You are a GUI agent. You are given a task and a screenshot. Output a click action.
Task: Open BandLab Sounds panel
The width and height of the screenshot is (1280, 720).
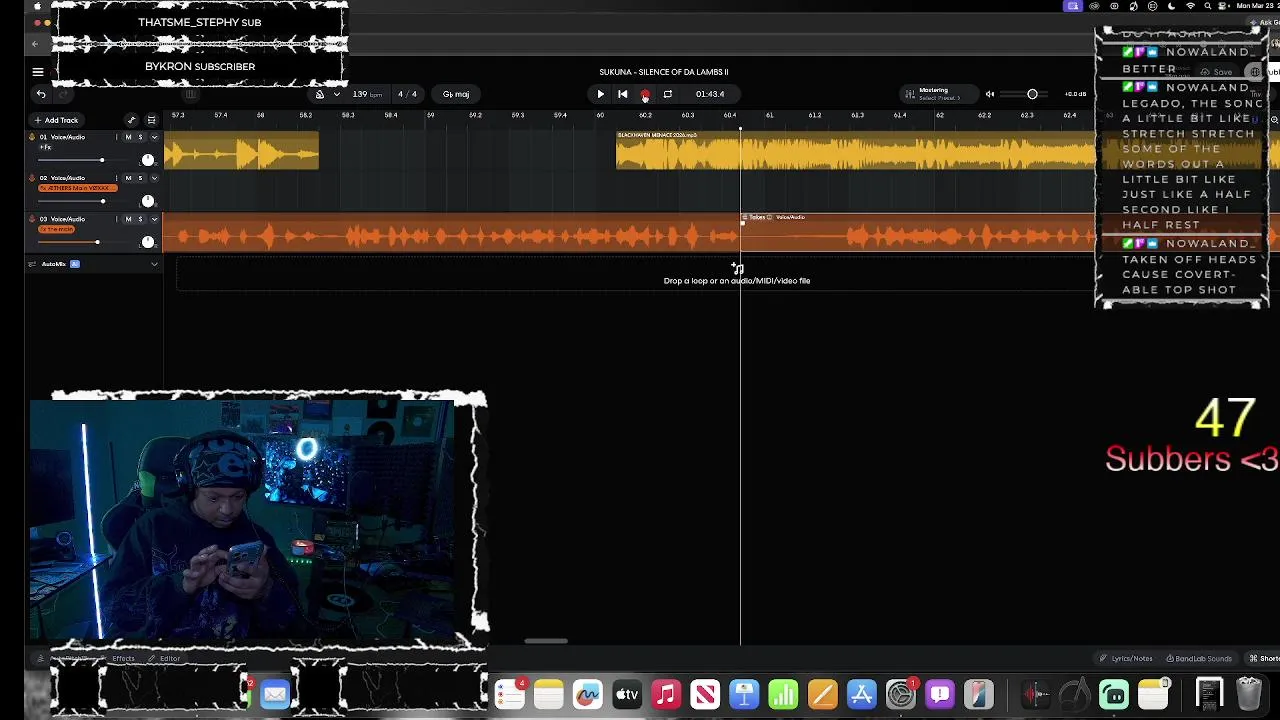(x=1198, y=658)
